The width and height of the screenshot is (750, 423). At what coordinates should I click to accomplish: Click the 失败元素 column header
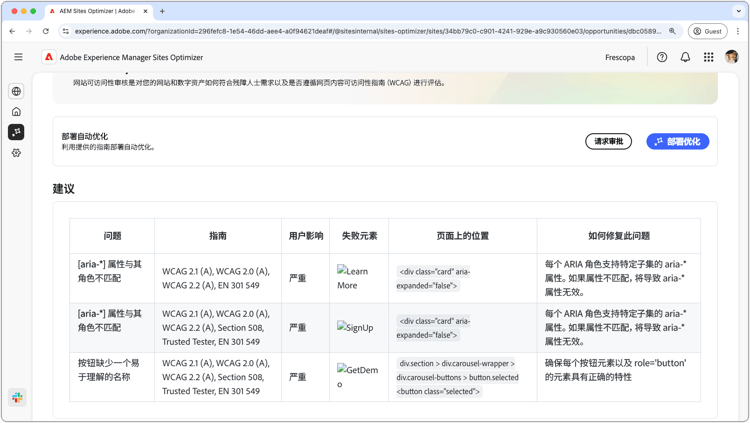(x=359, y=236)
